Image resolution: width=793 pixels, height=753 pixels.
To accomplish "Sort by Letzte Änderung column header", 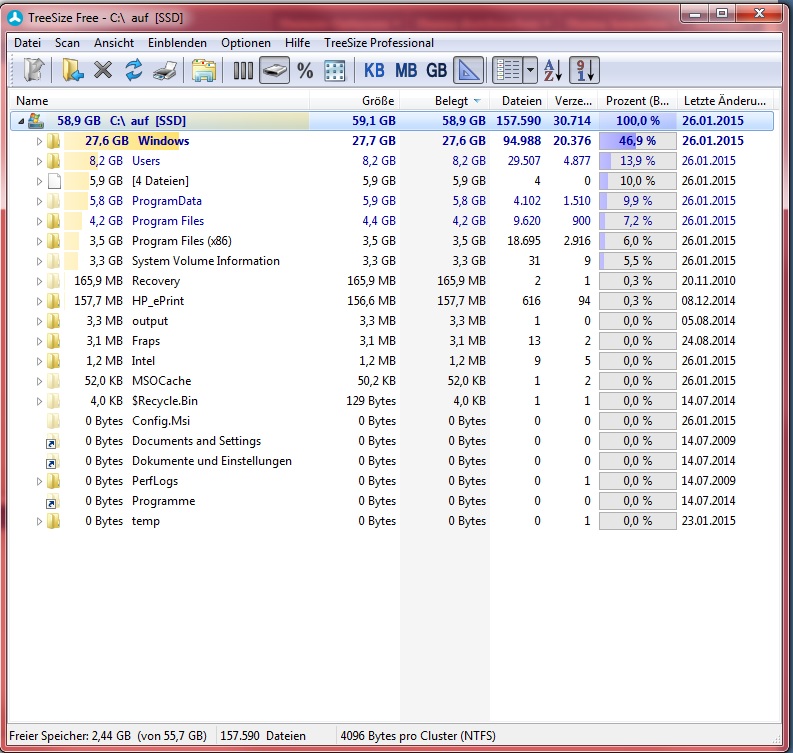I will point(724,101).
